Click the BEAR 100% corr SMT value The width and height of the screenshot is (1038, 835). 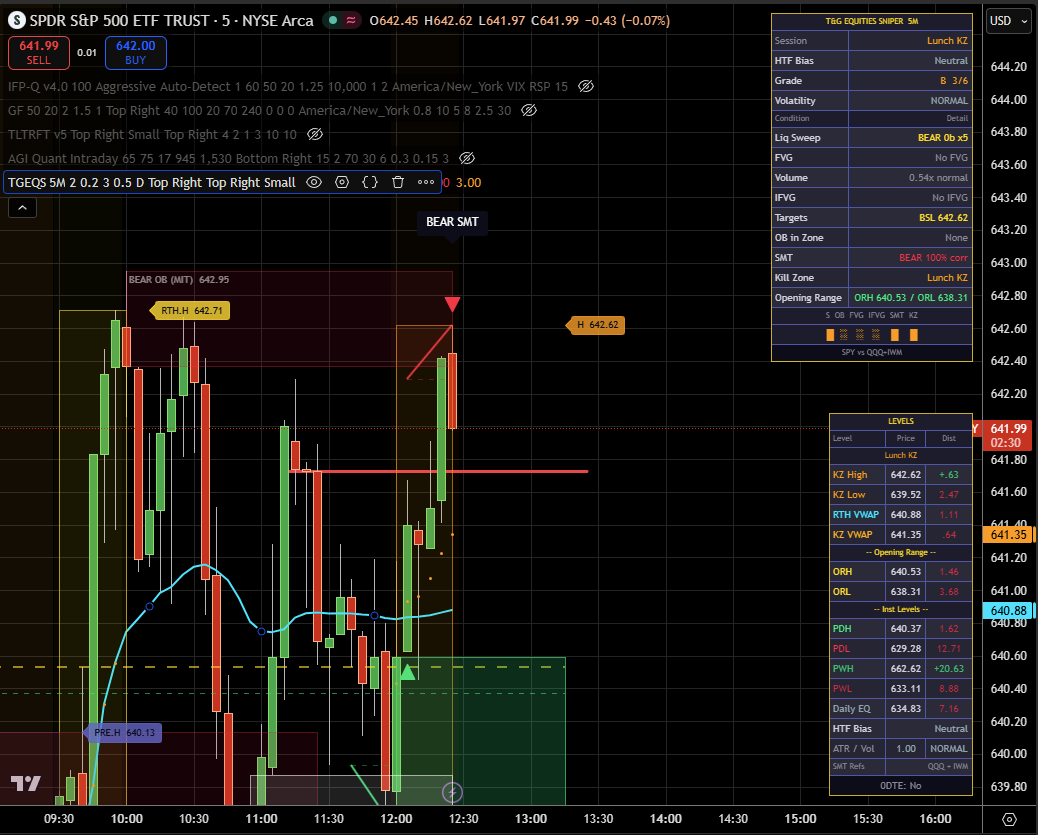click(x=933, y=258)
